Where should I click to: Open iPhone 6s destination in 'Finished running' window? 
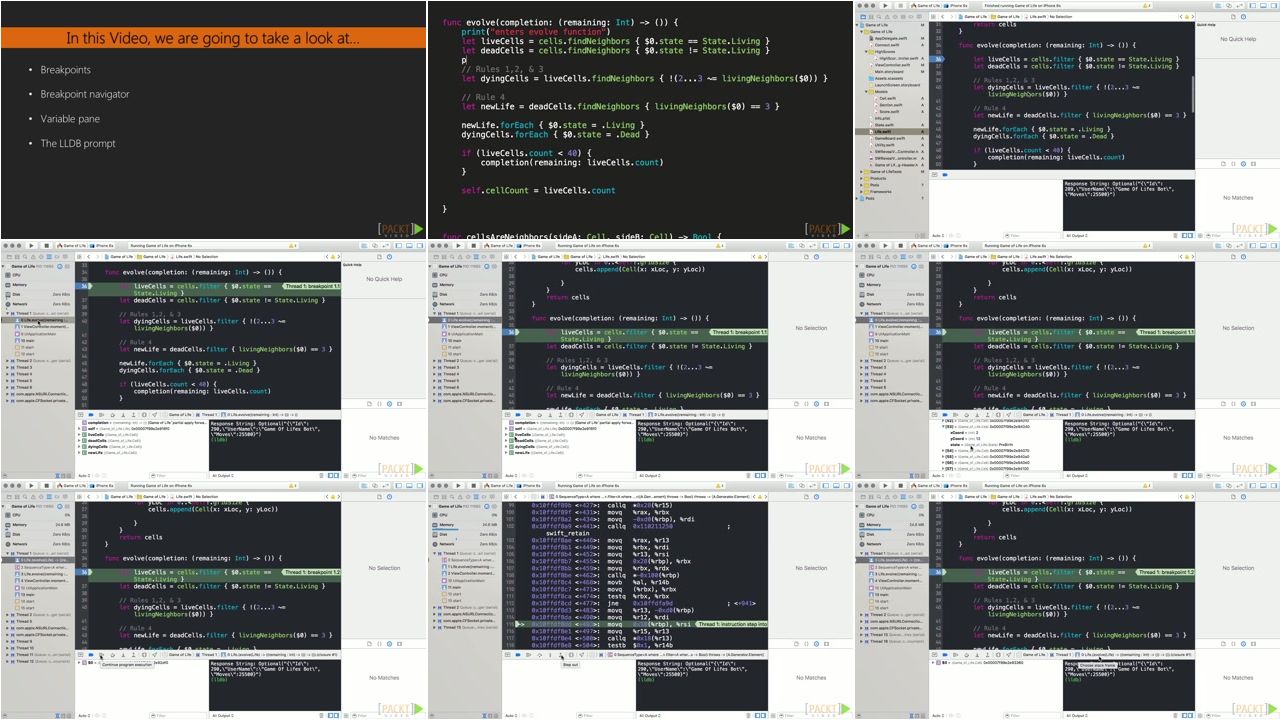958,6
